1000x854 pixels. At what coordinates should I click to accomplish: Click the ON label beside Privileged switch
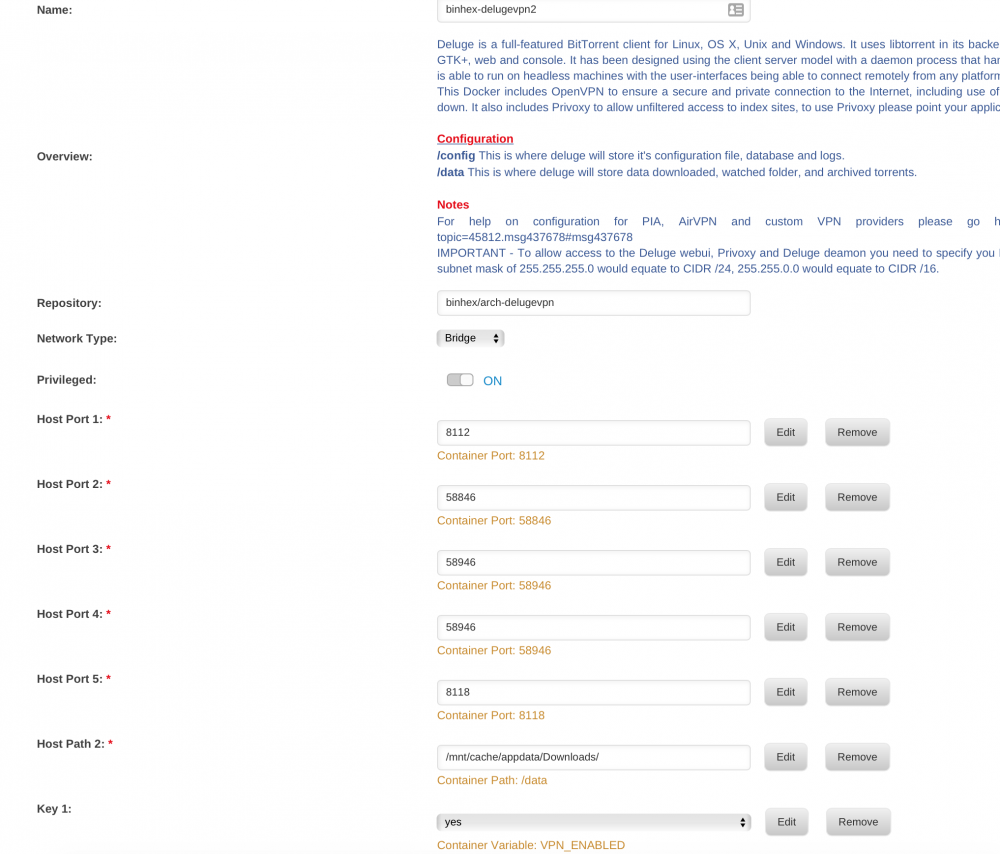(492, 381)
